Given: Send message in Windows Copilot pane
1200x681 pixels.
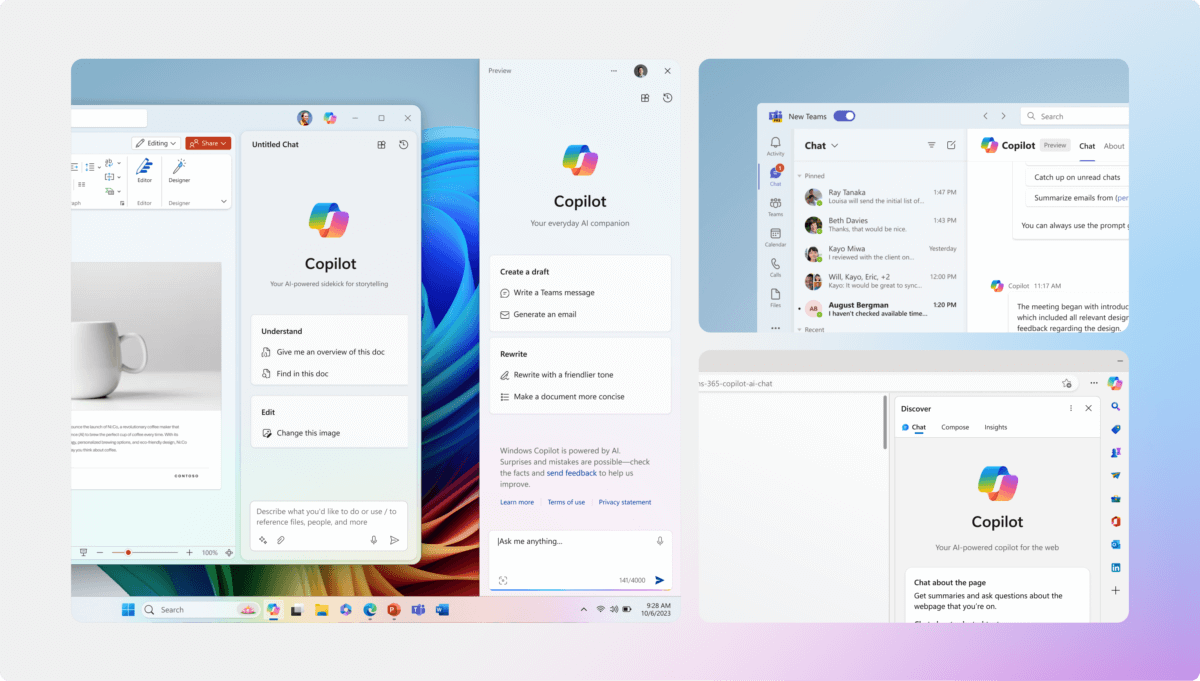Looking at the screenshot, I should 660,580.
